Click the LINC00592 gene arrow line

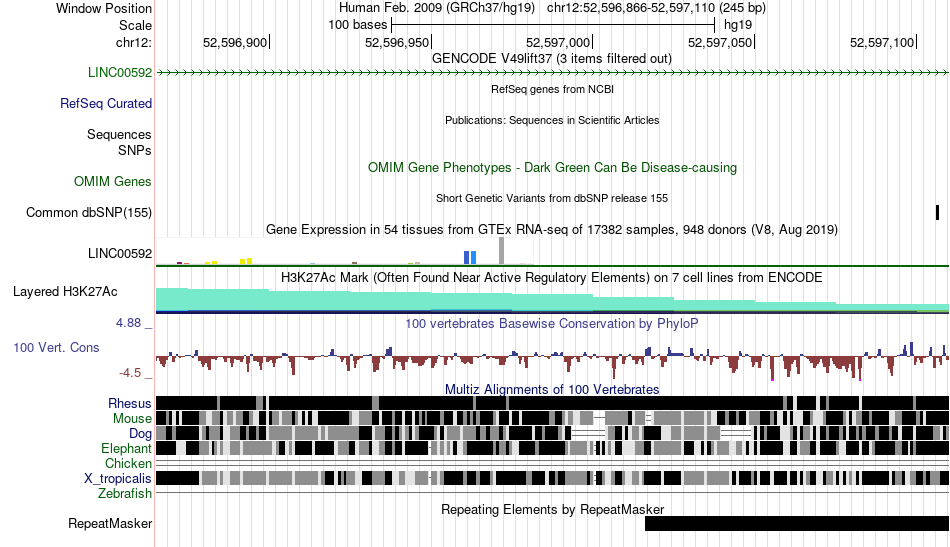[x=552, y=73]
